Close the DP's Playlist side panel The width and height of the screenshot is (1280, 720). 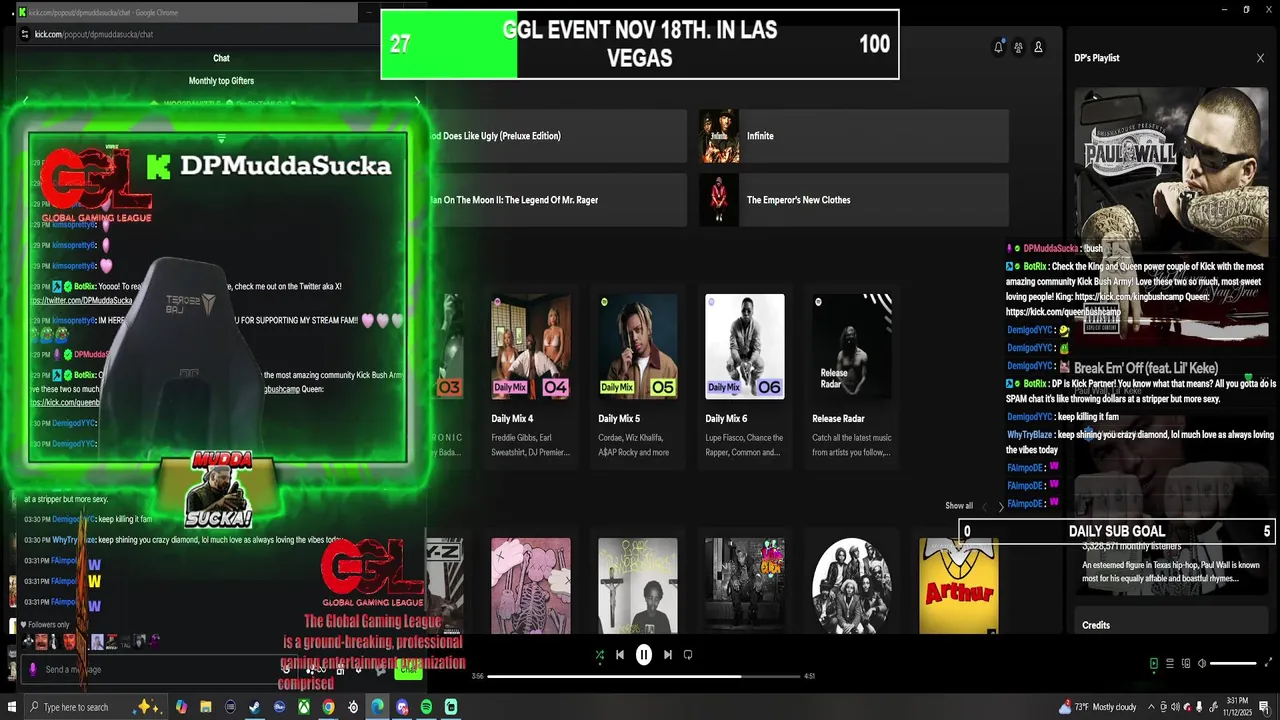(1260, 58)
